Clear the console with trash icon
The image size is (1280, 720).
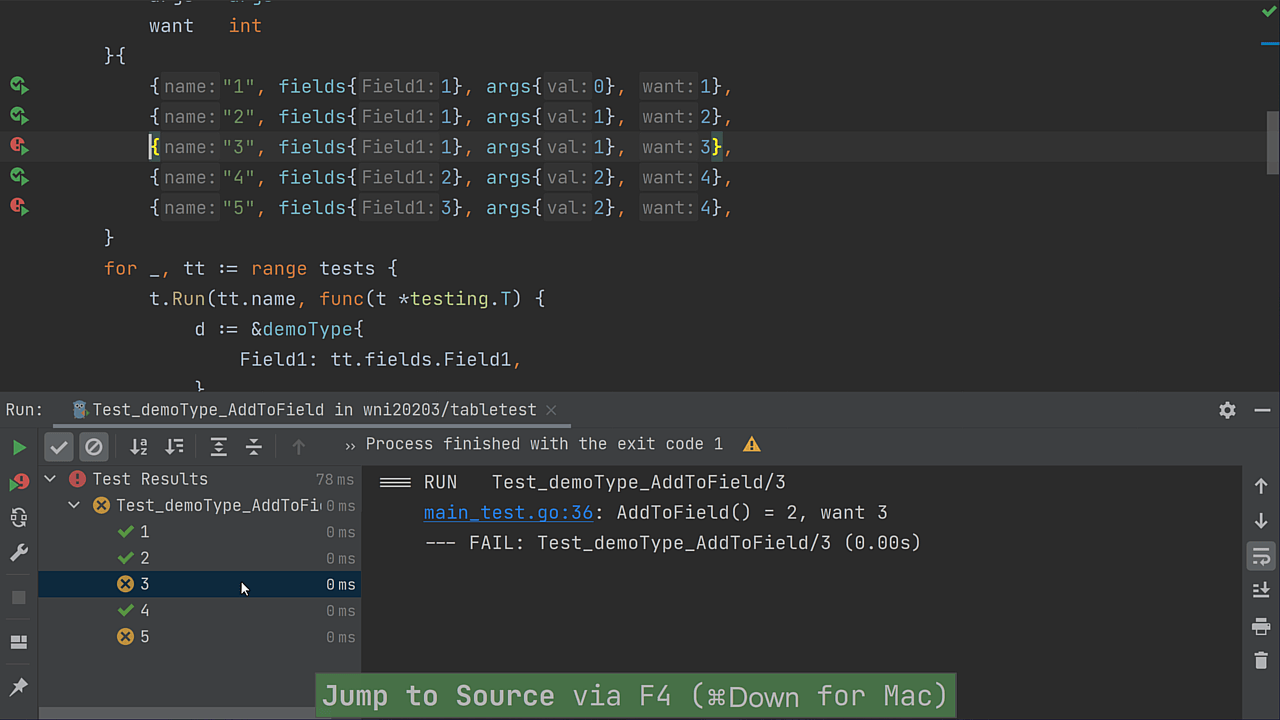click(x=1261, y=661)
